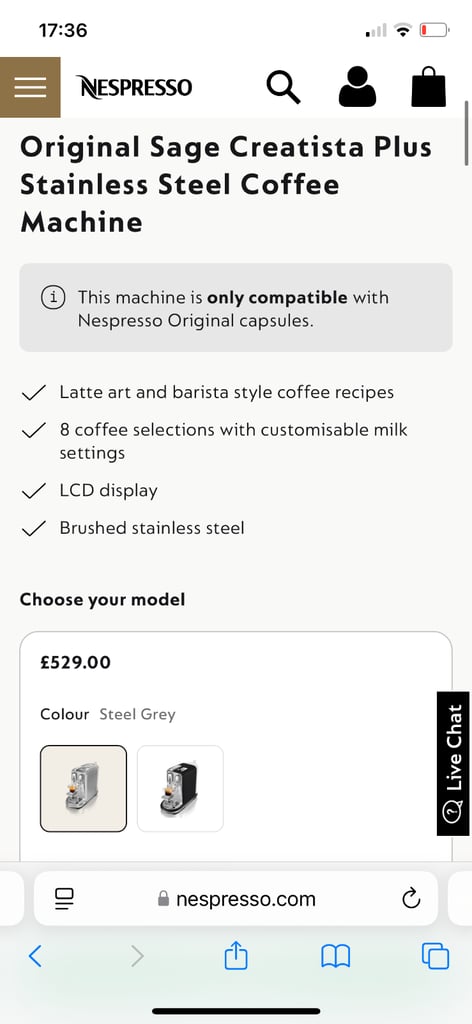This screenshot has width=472, height=1024.
Task: Reload page with Safari refresh icon
Action: pyautogui.click(x=411, y=899)
